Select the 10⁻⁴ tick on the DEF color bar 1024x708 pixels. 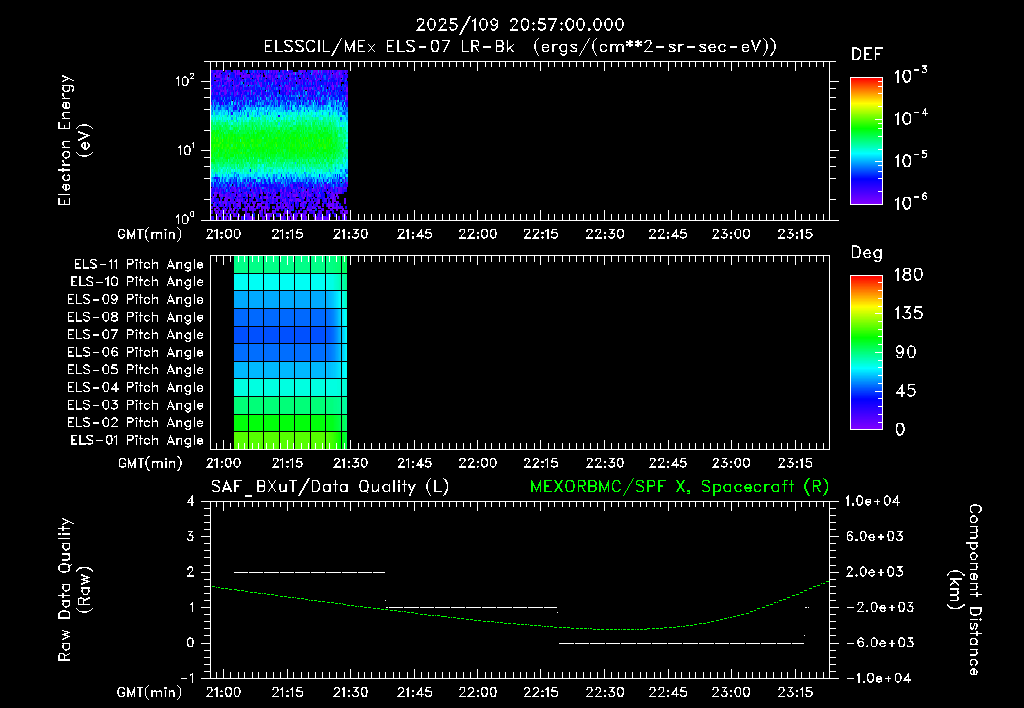pos(910,118)
